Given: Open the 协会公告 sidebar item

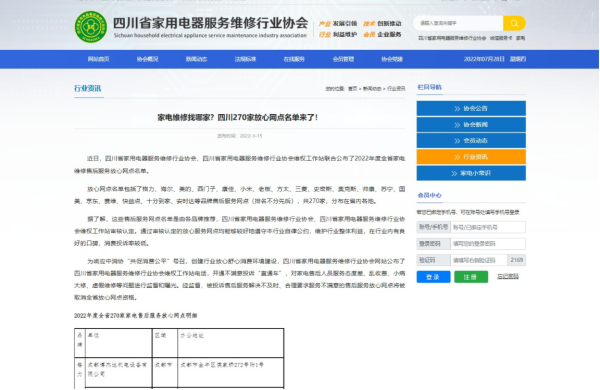Looking at the screenshot, I should [471, 108].
